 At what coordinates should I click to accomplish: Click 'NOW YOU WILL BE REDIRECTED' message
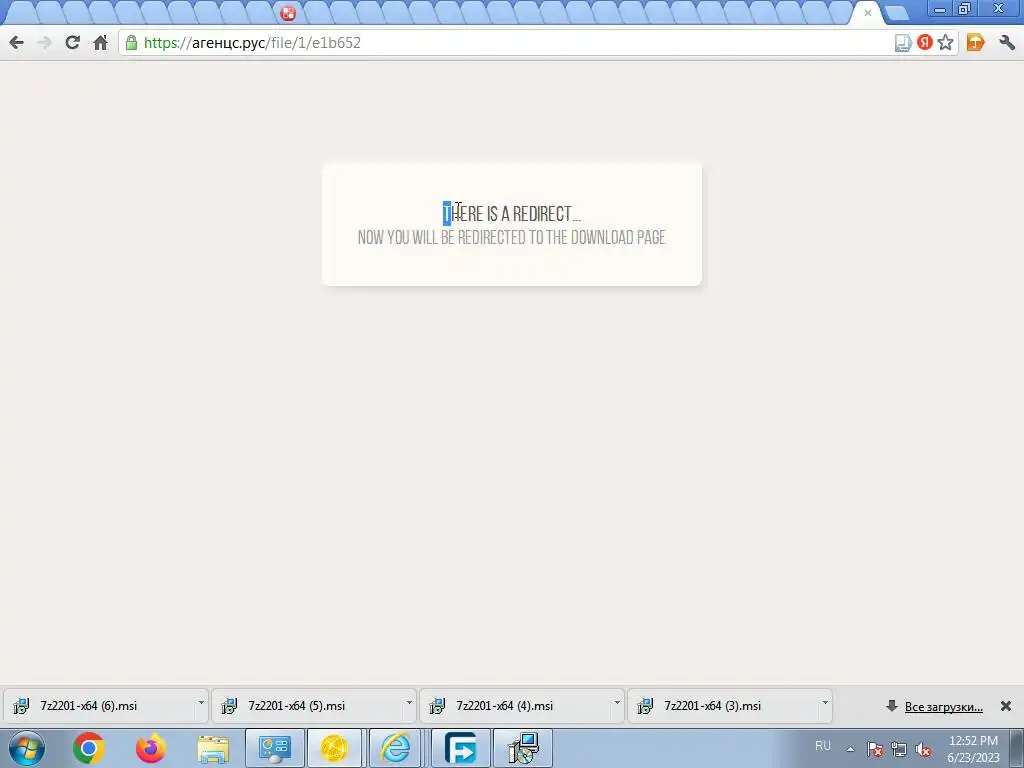511,238
